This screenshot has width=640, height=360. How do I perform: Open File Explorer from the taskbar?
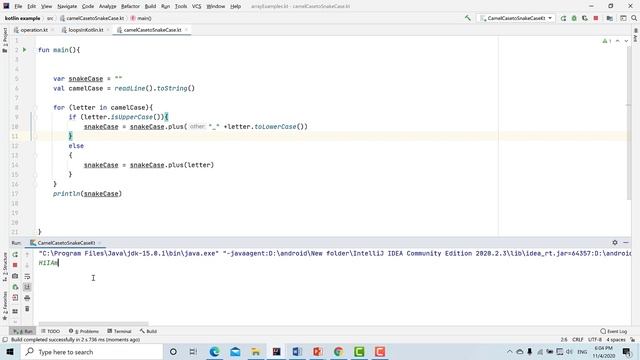pyautogui.click(x=256, y=351)
